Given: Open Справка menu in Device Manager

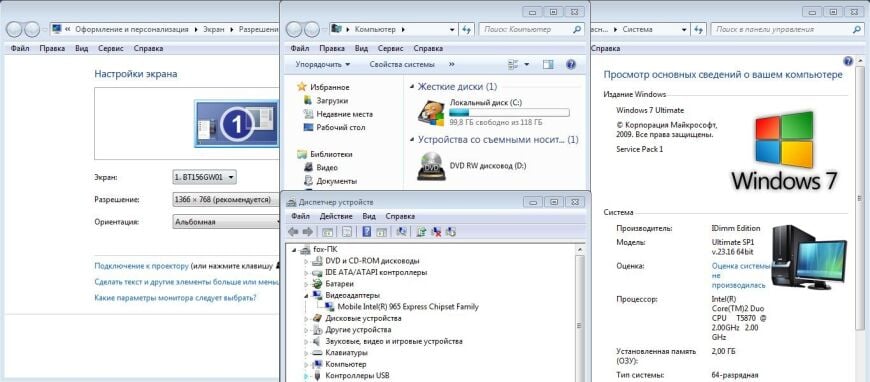Looking at the screenshot, I should click(x=399, y=216).
